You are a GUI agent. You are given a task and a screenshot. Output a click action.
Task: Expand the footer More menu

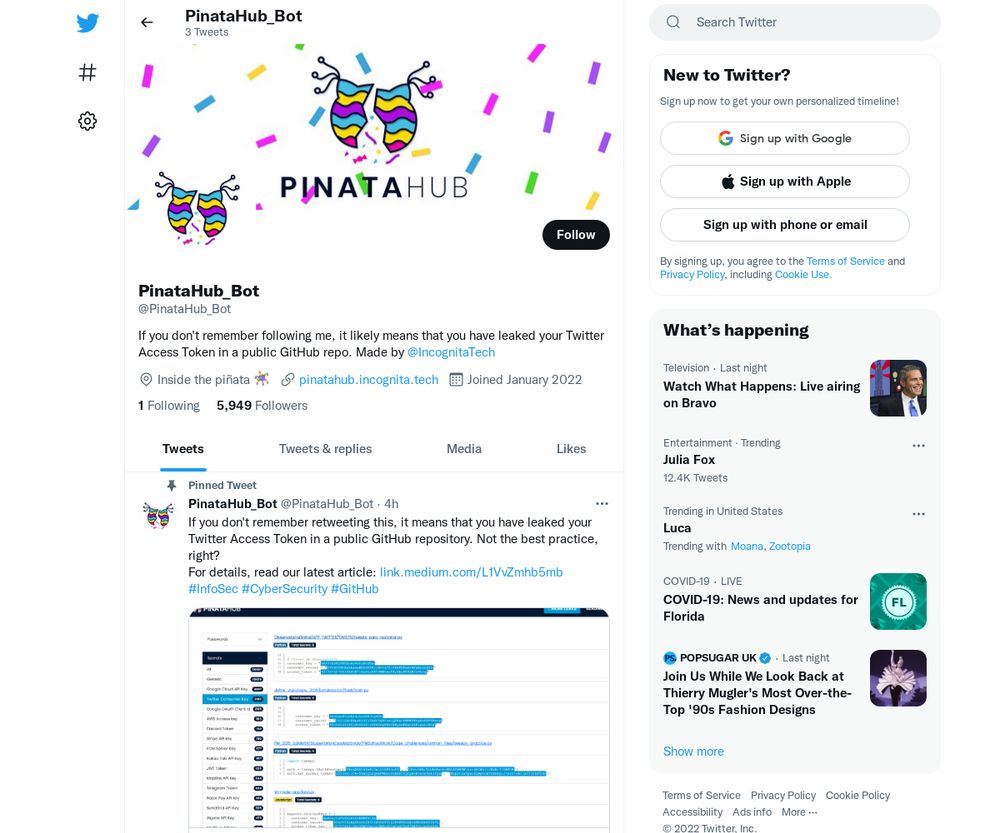[799, 812]
